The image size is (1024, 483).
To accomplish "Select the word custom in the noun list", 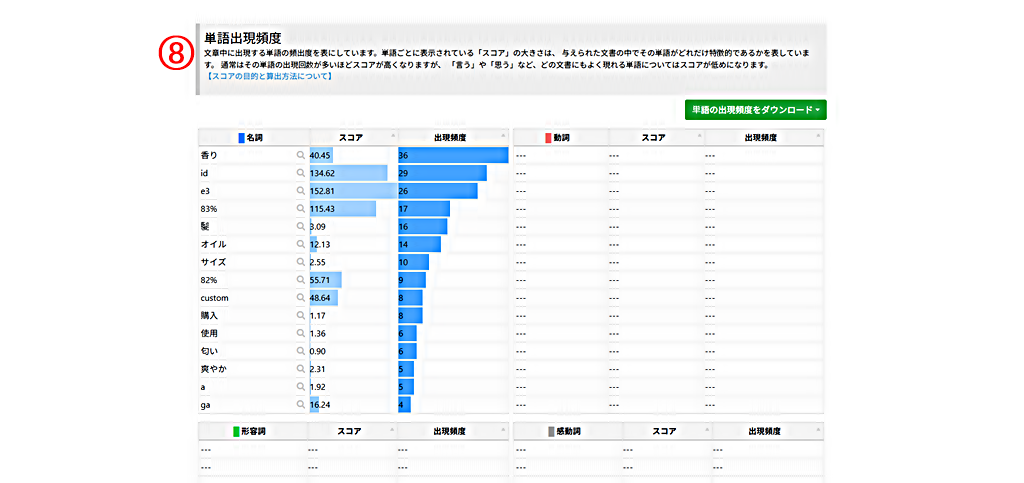I will 215,298.
